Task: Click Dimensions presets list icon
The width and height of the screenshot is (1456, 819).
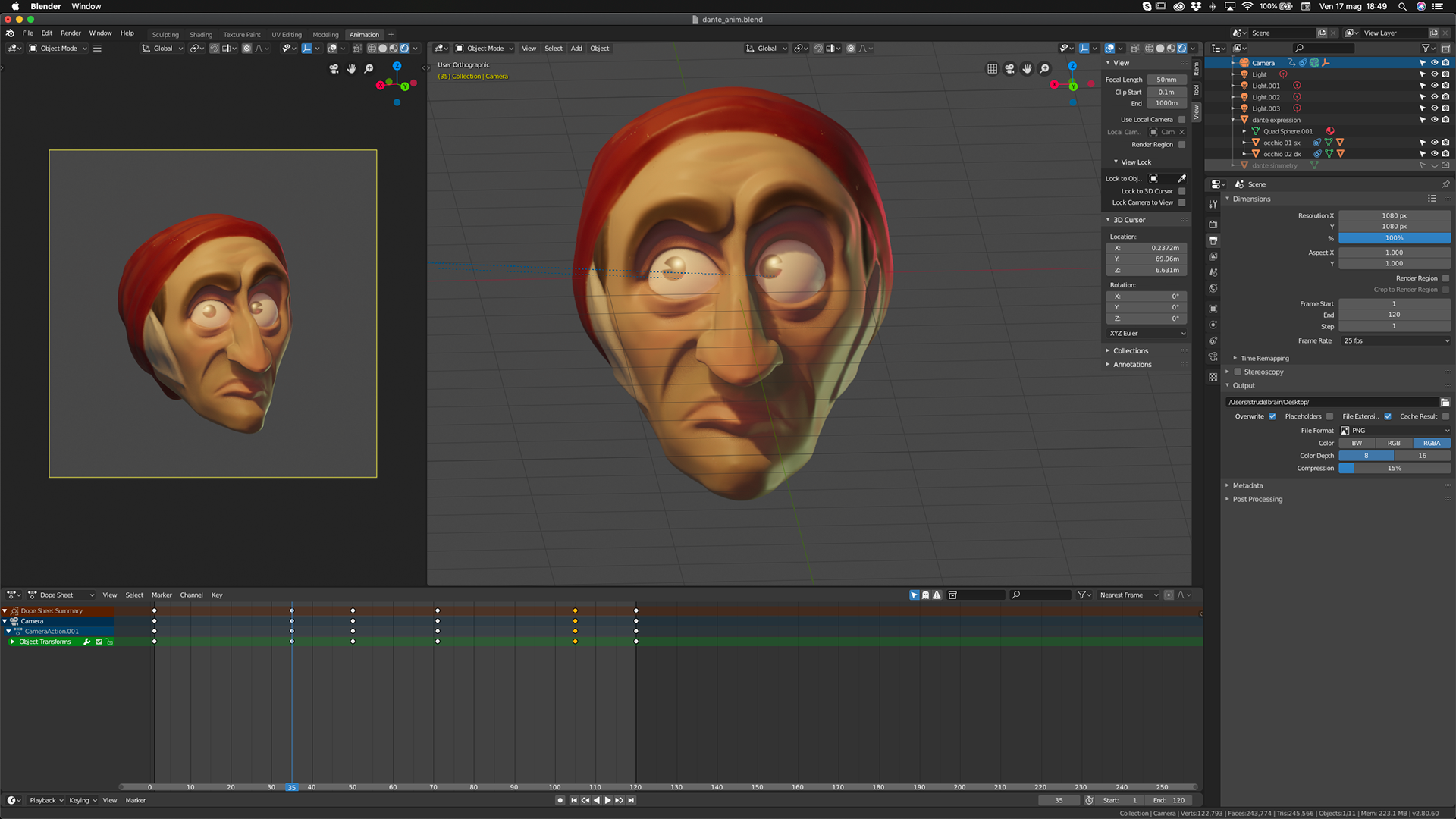Action: point(1432,199)
